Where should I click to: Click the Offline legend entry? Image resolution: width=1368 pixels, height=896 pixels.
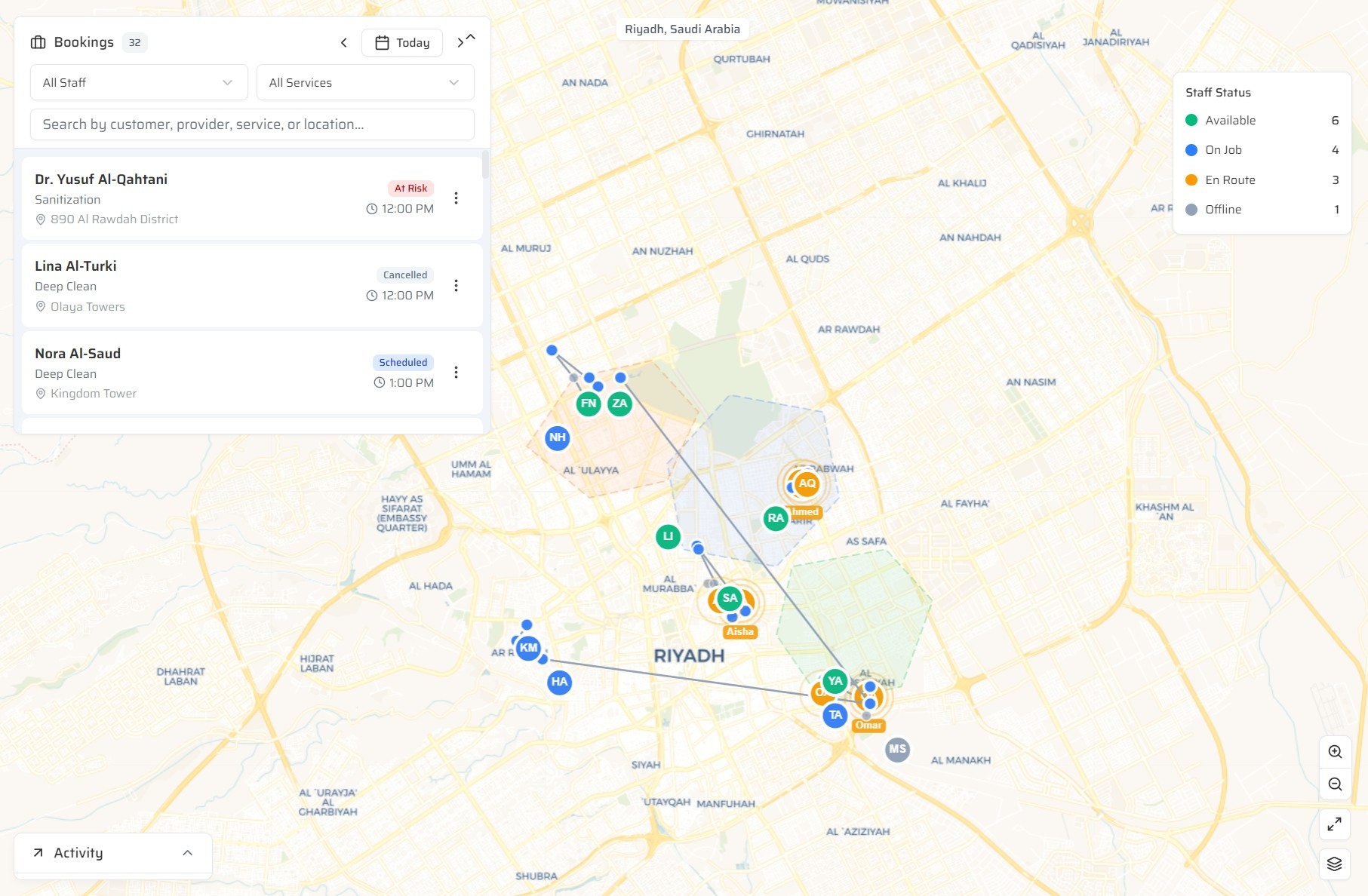click(1262, 210)
